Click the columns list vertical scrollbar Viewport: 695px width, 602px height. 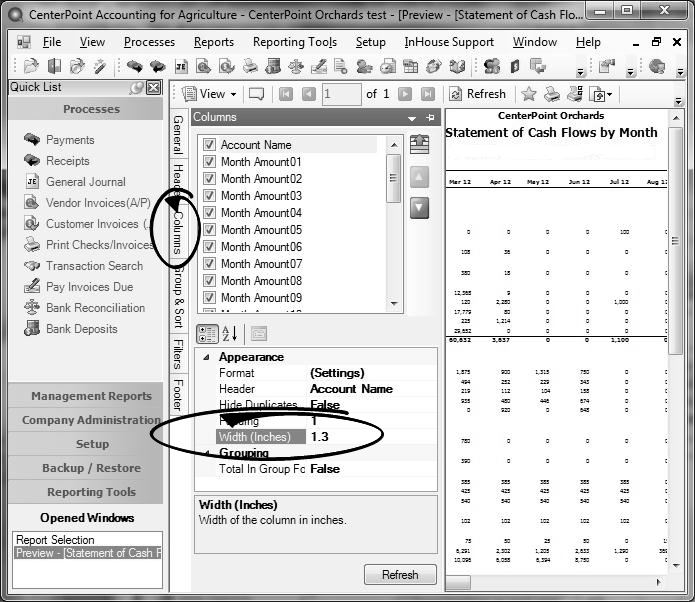pyautogui.click(x=394, y=230)
